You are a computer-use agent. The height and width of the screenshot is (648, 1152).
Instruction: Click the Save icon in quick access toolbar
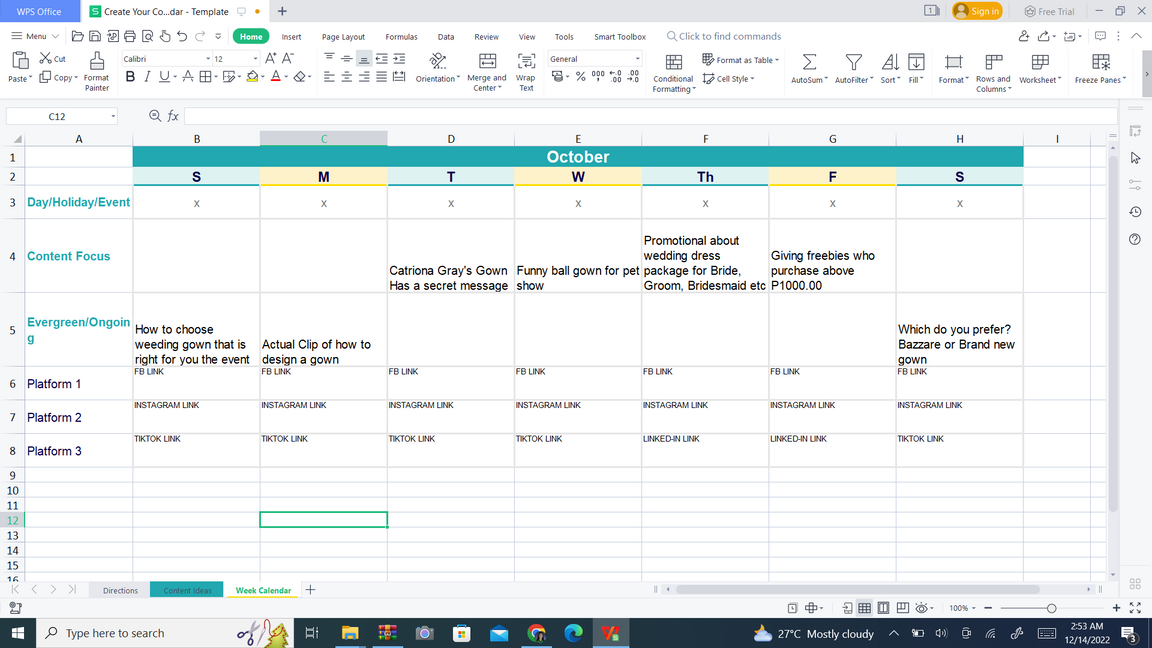[x=95, y=36]
